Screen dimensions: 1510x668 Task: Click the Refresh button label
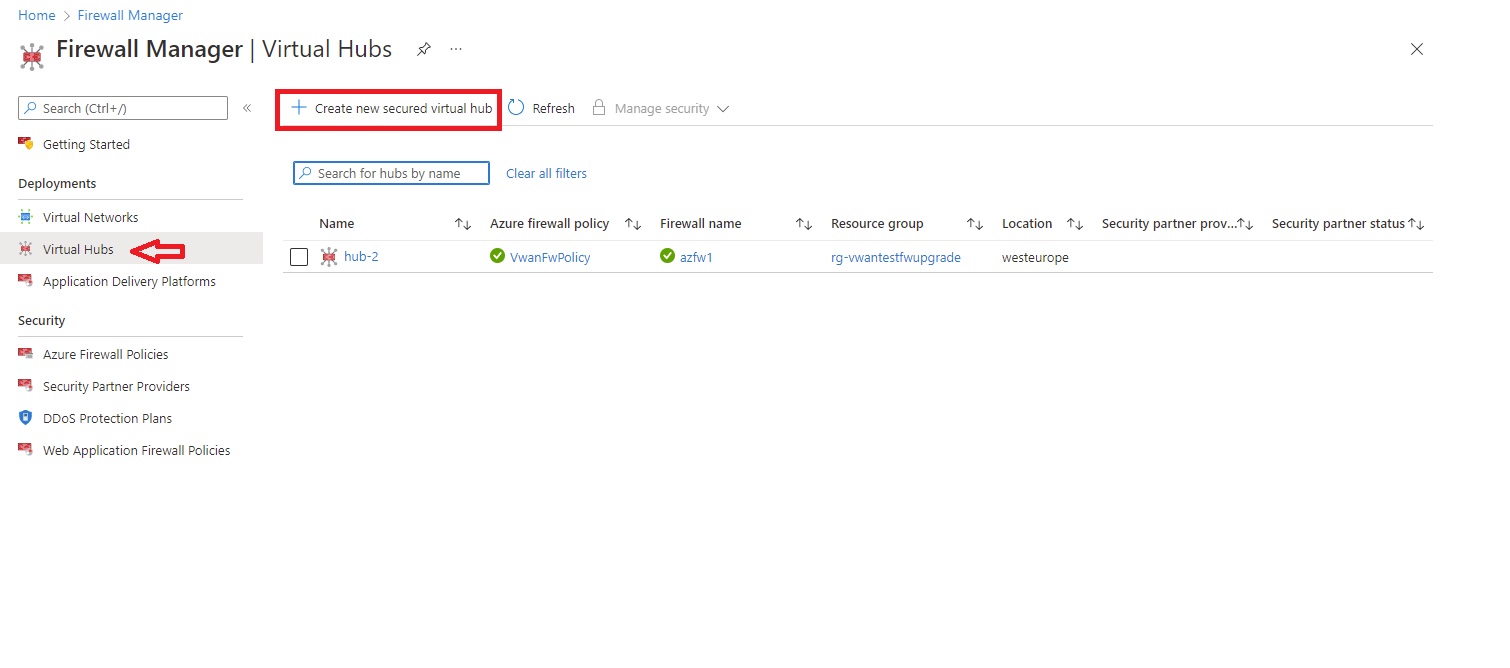pyautogui.click(x=553, y=108)
